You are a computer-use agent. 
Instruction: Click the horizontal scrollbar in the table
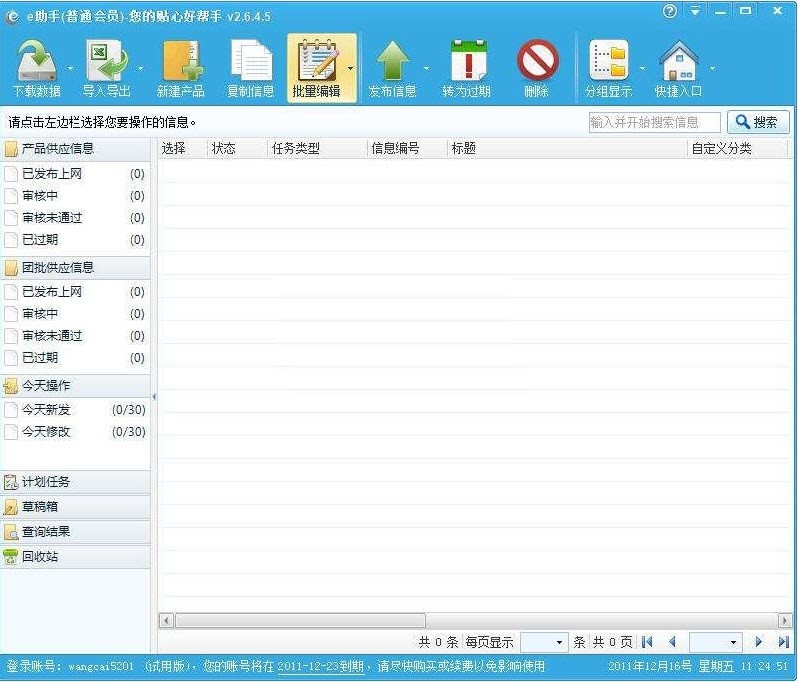pos(300,620)
